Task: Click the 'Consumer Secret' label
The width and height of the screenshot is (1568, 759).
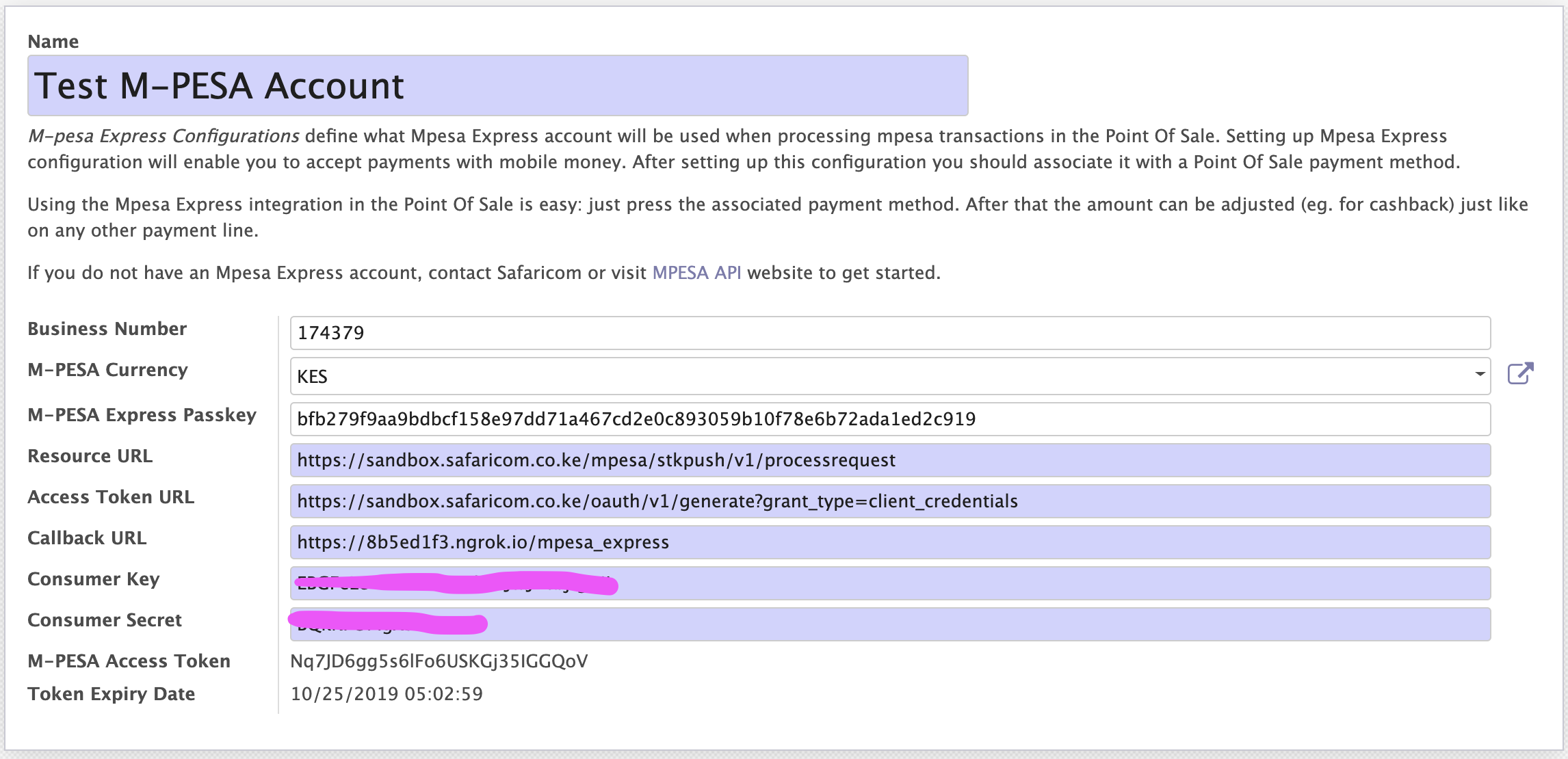Action: click(x=105, y=620)
